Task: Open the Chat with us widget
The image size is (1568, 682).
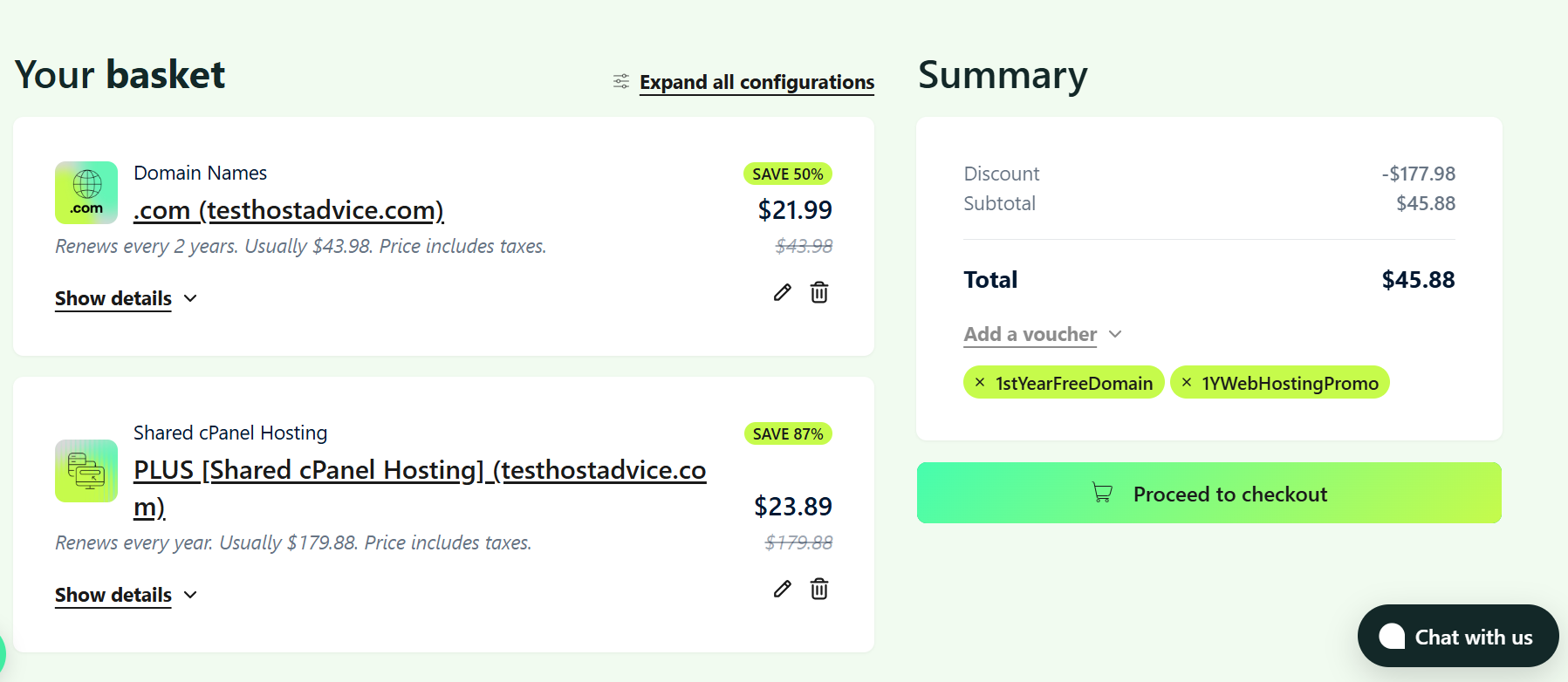Action: click(x=1457, y=637)
